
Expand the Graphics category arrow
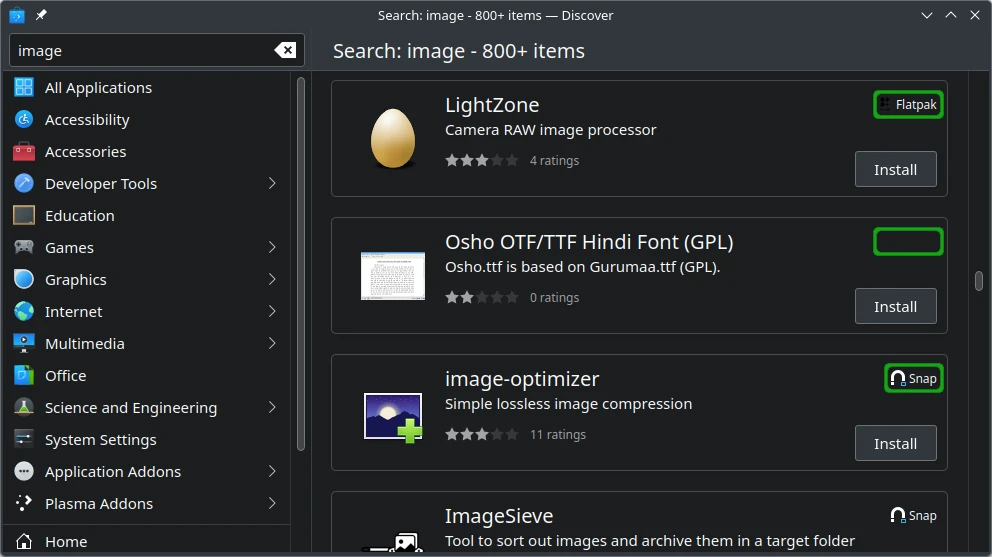tap(272, 280)
